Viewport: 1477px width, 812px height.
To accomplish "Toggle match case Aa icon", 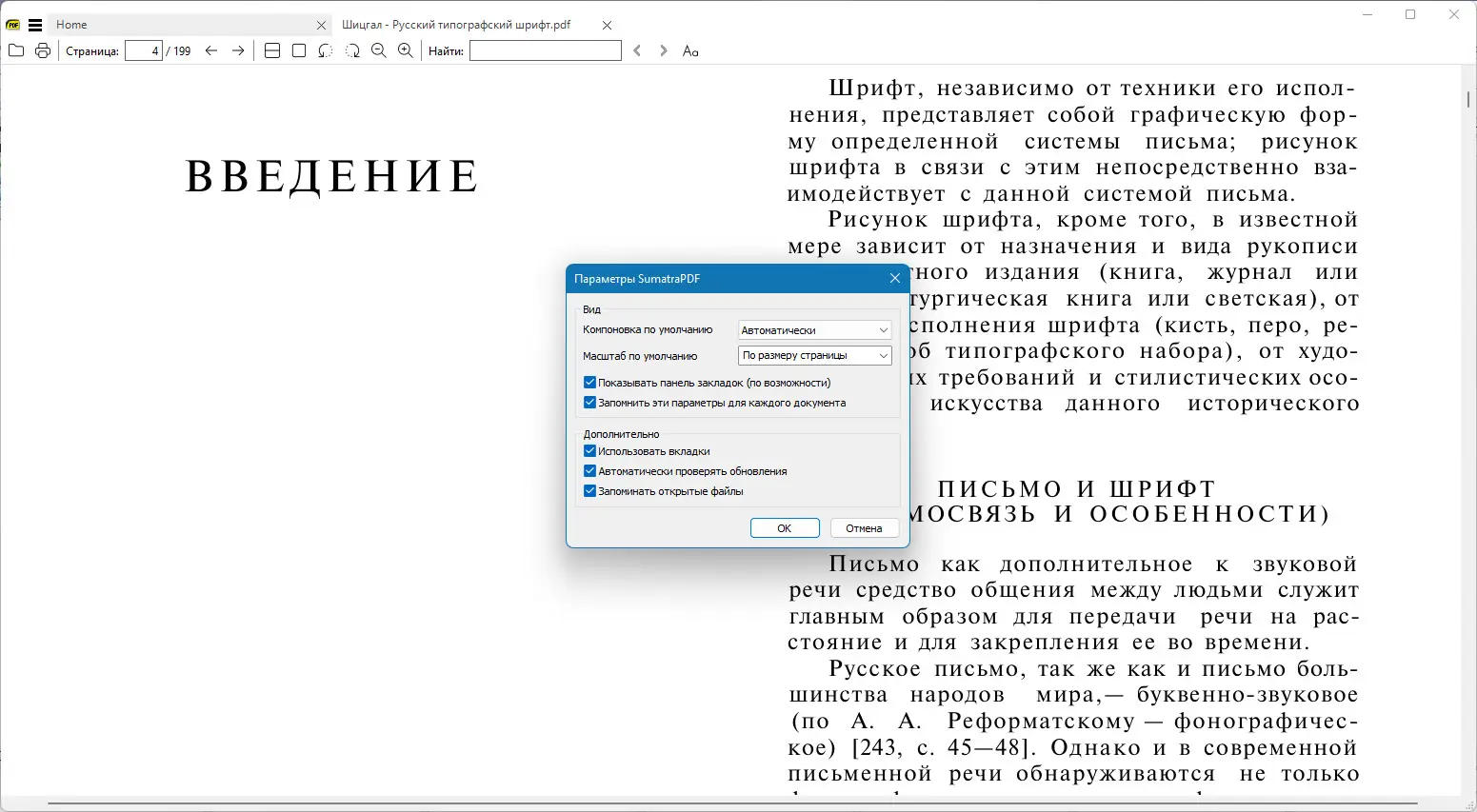I will coord(690,50).
